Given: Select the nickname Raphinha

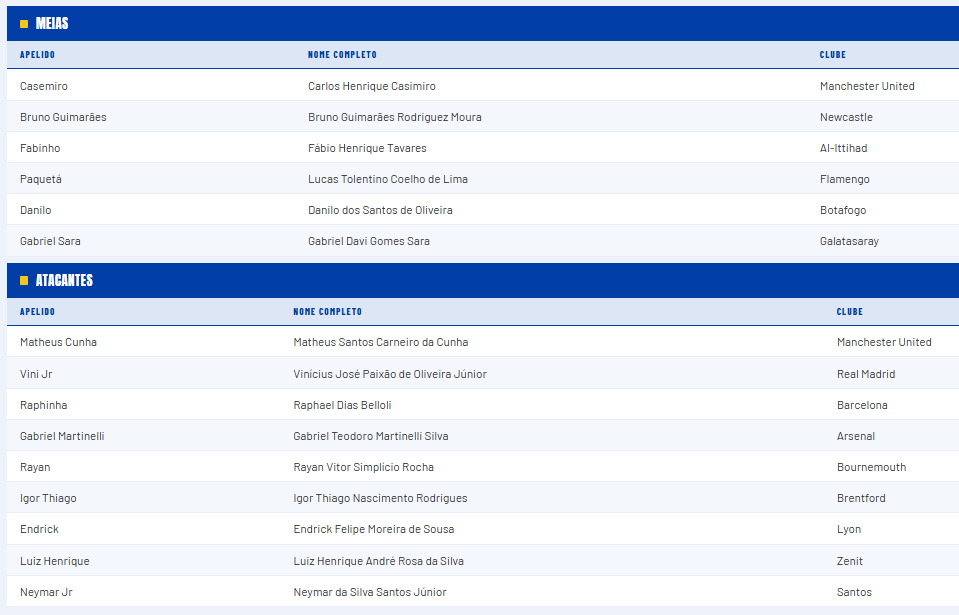Looking at the screenshot, I should [x=43, y=405].
